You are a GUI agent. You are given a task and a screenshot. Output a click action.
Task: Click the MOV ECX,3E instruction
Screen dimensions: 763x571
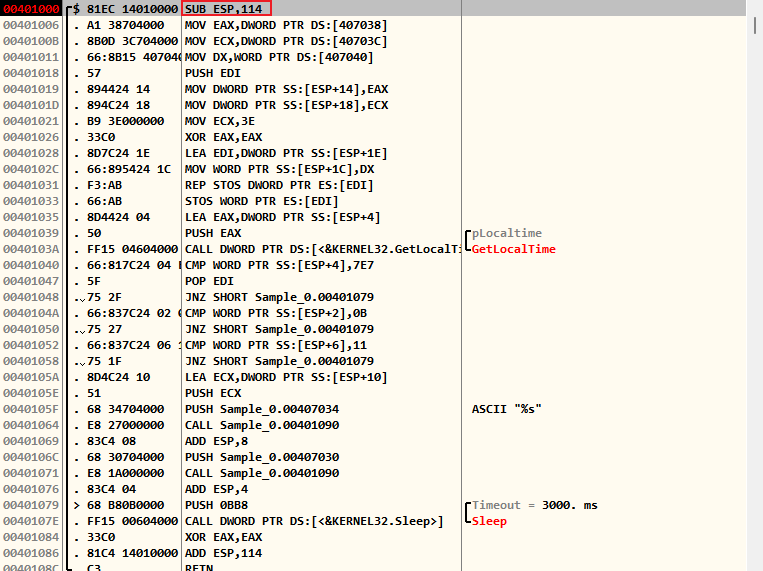219,121
